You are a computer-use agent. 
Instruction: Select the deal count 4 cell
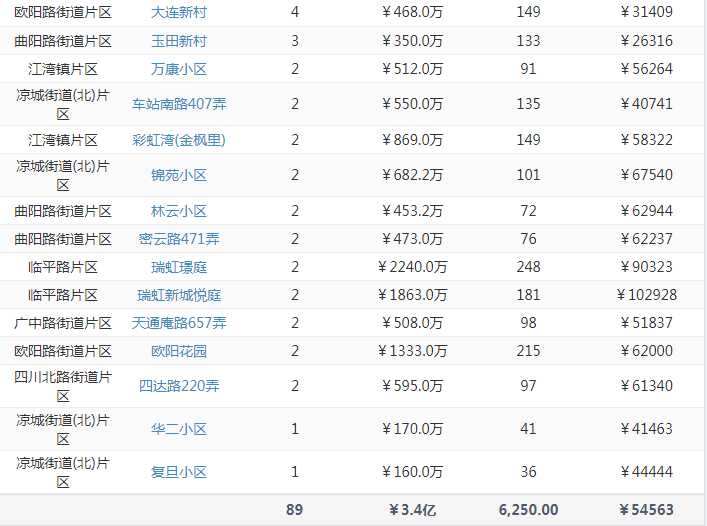point(294,12)
